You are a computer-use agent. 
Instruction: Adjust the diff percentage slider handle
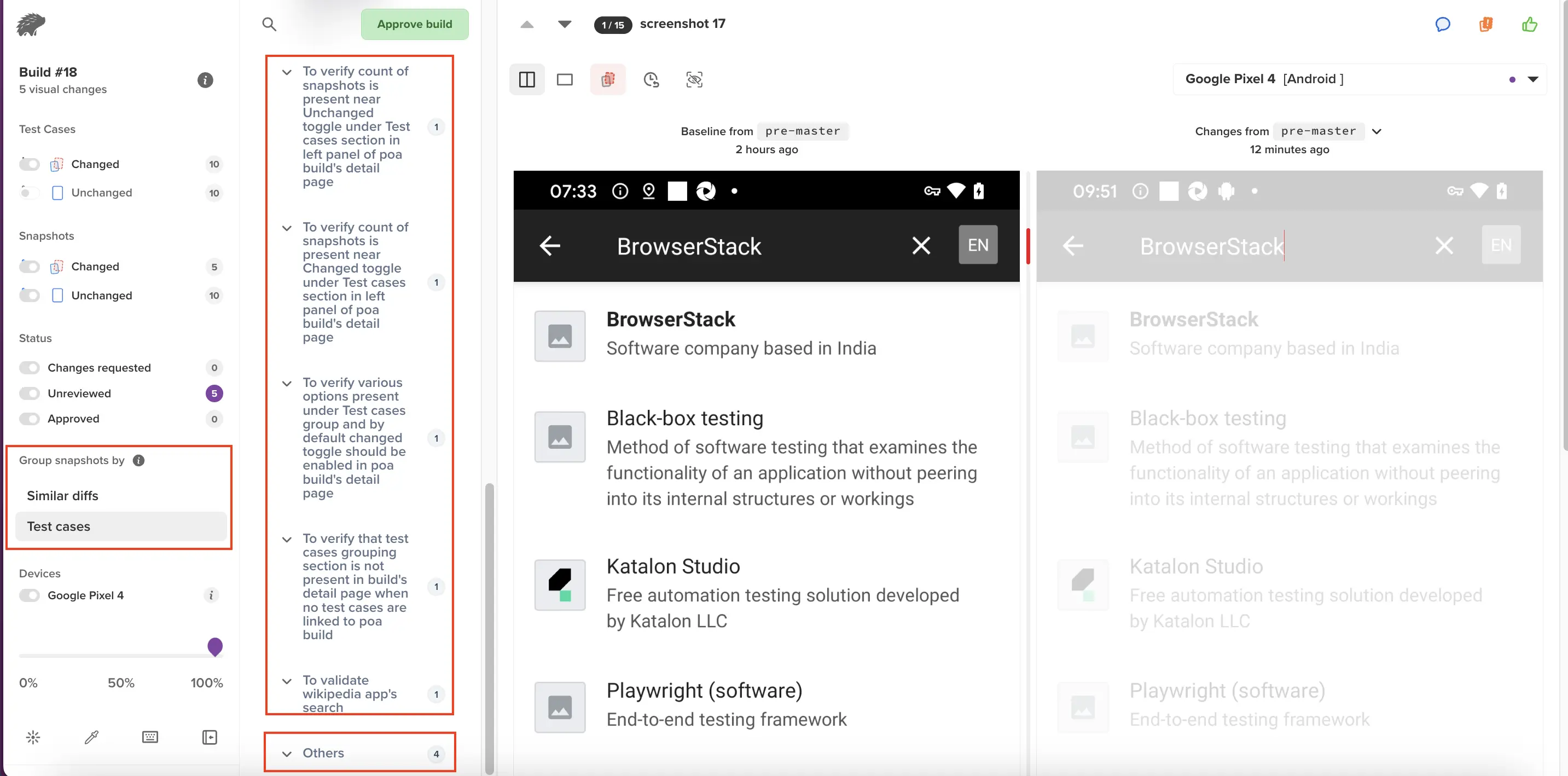click(x=215, y=646)
